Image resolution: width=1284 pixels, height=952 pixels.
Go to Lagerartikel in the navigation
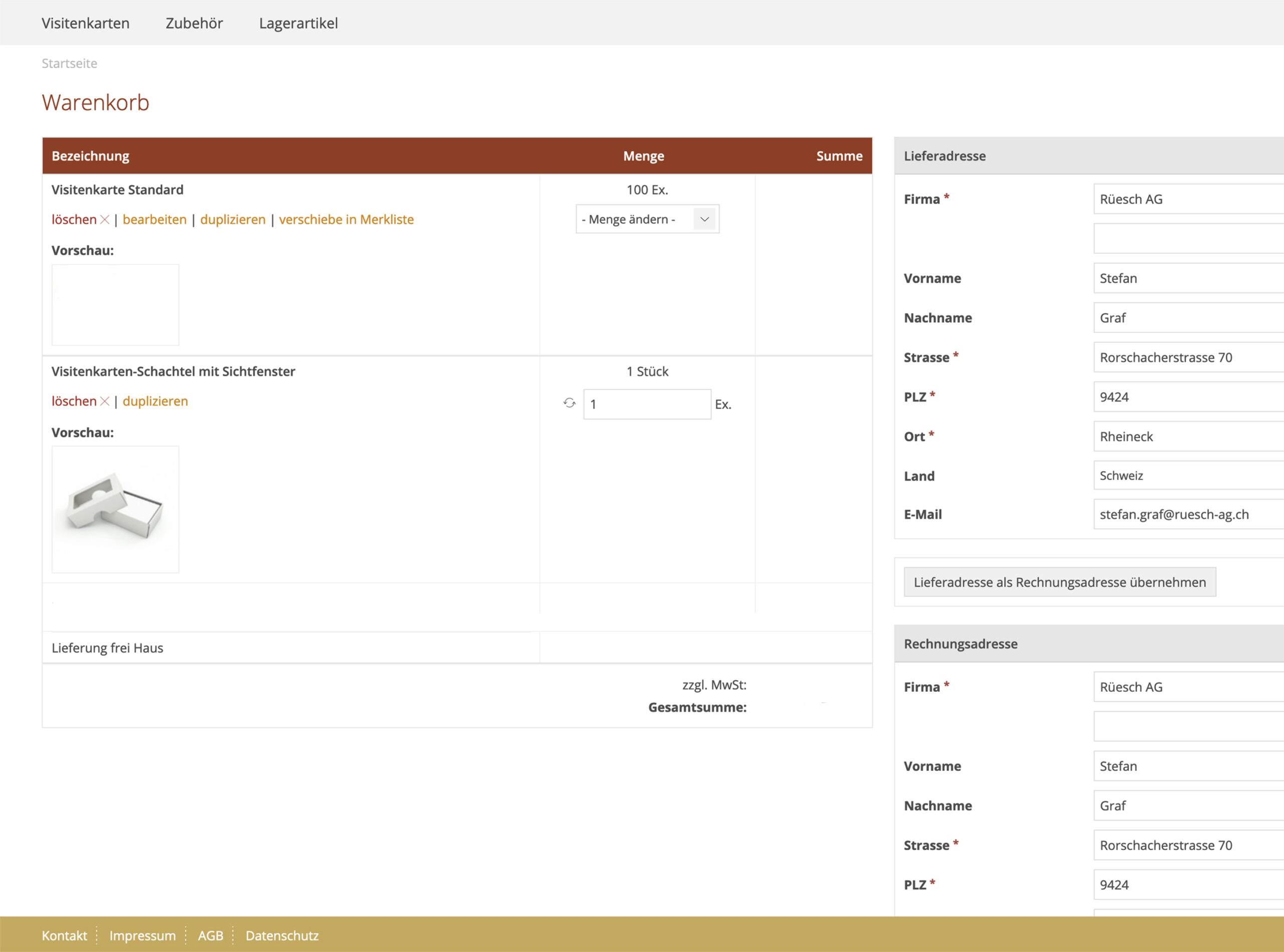coord(298,23)
